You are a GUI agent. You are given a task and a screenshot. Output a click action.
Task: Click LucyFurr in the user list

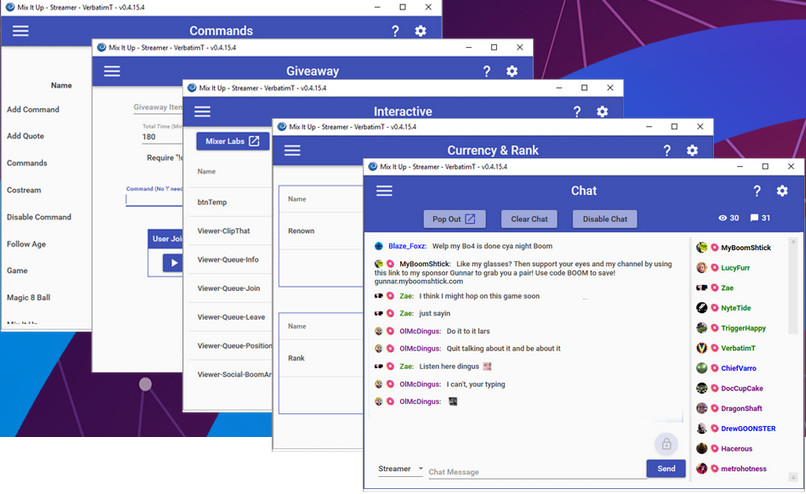click(735, 268)
